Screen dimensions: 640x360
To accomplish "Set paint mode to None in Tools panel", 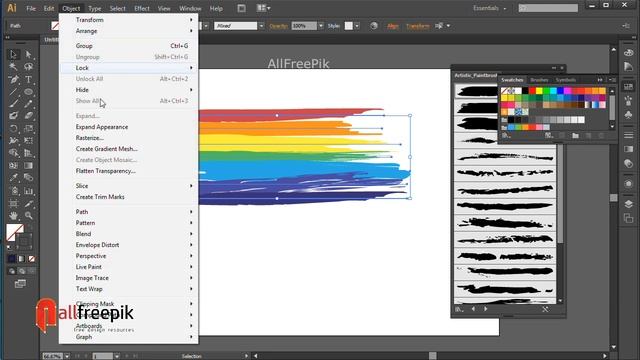I will [31, 259].
